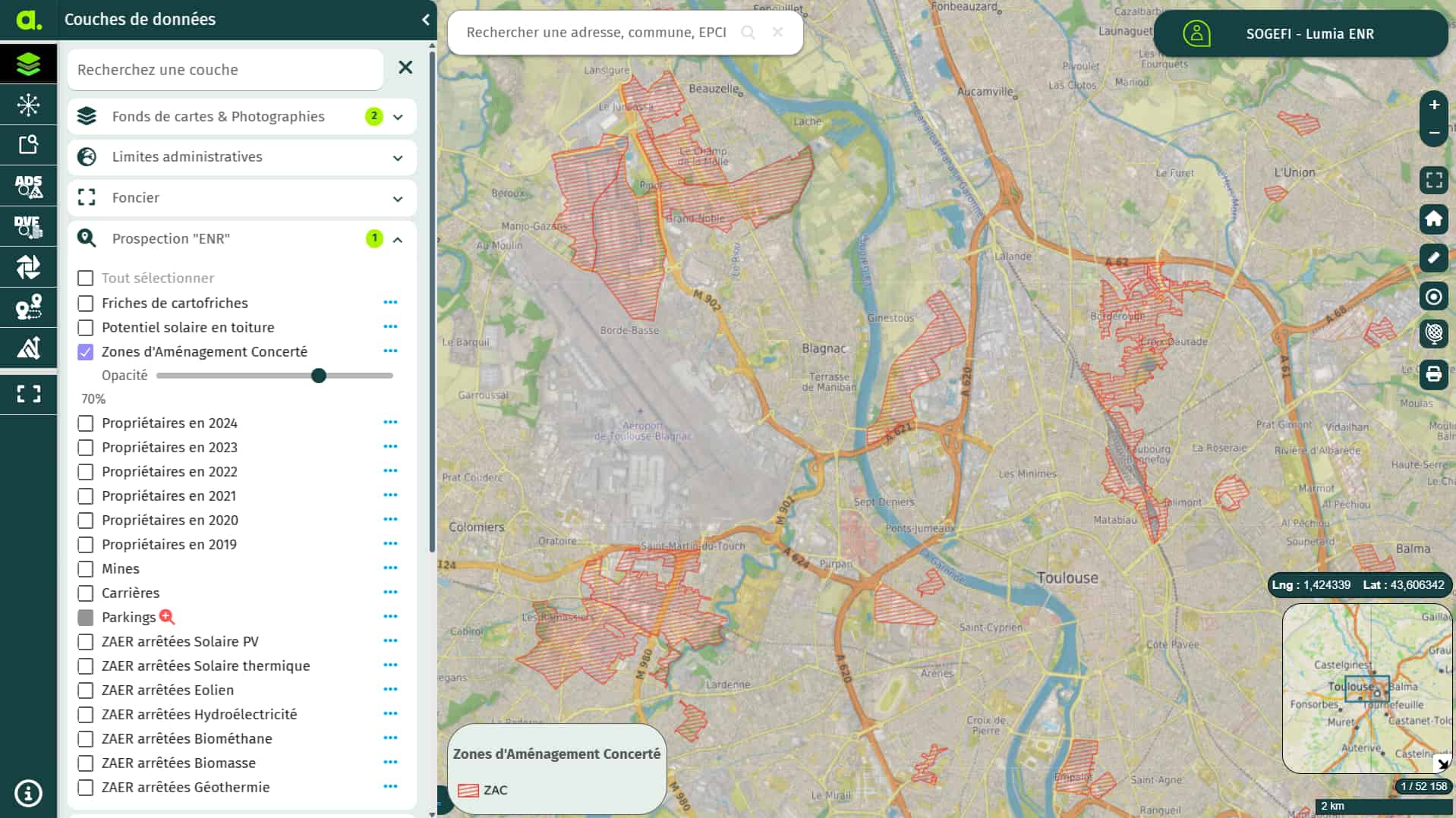The height and width of the screenshot is (818, 1456).
Task: Open the DVF module icon
Action: (28, 226)
